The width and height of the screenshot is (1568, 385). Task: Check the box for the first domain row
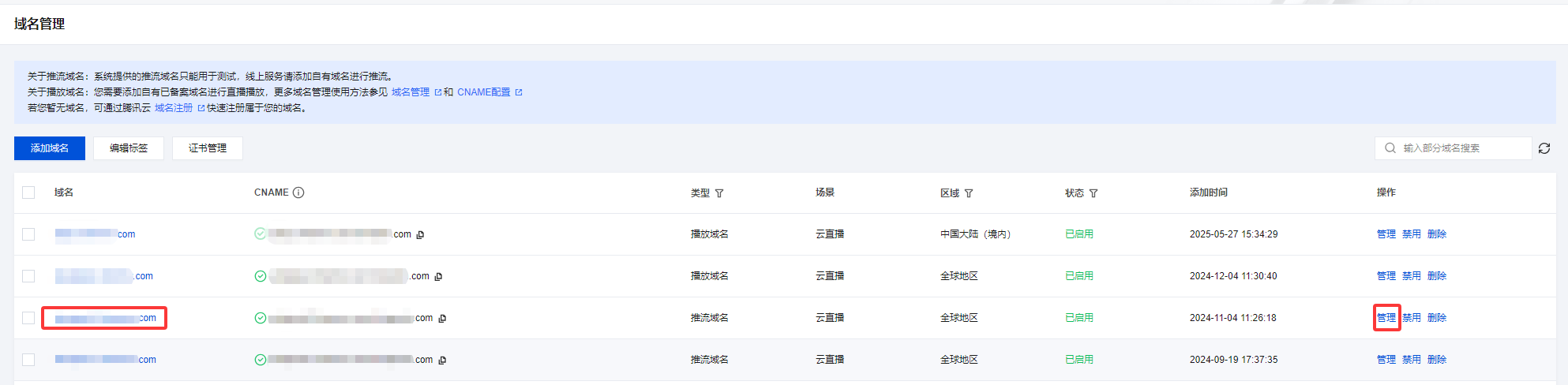point(28,234)
